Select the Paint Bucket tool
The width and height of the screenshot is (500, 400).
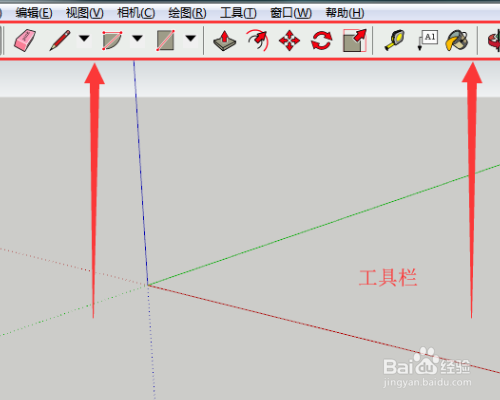pyautogui.click(x=457, y=40)
